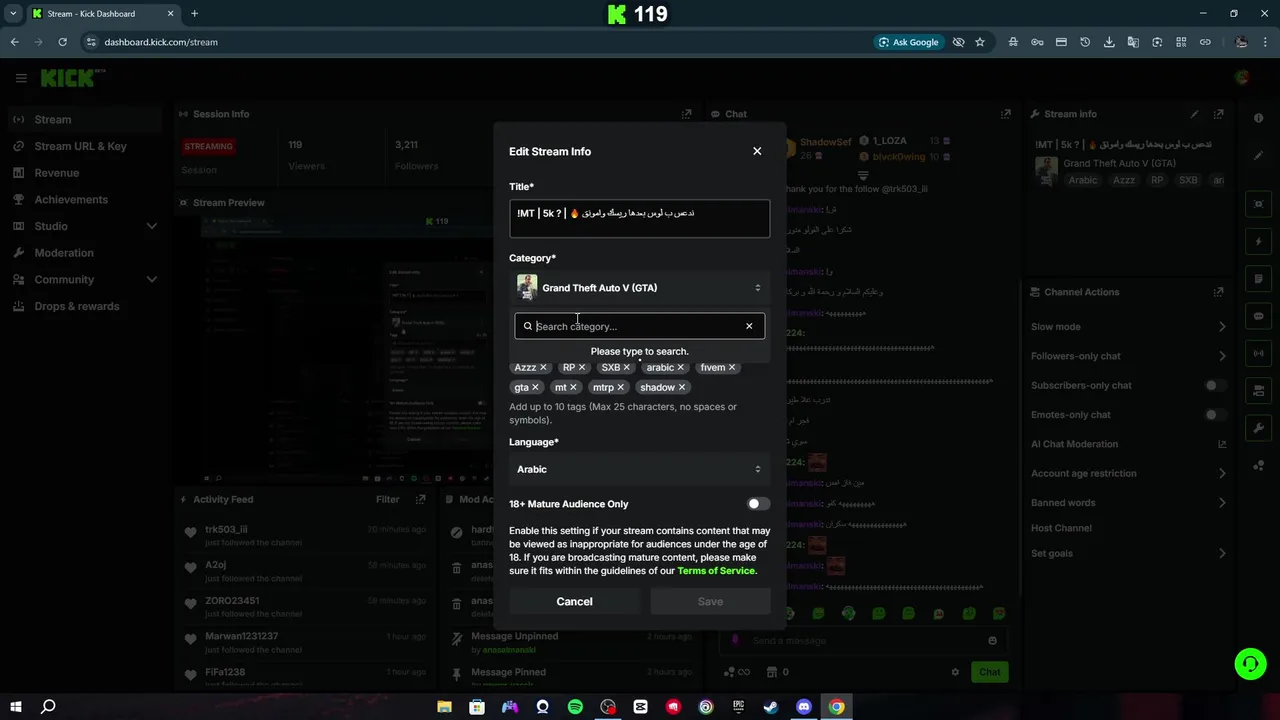Bookmark this page with star icon
The height and width of the screenshot is (720, 1280).
(980, 42)
